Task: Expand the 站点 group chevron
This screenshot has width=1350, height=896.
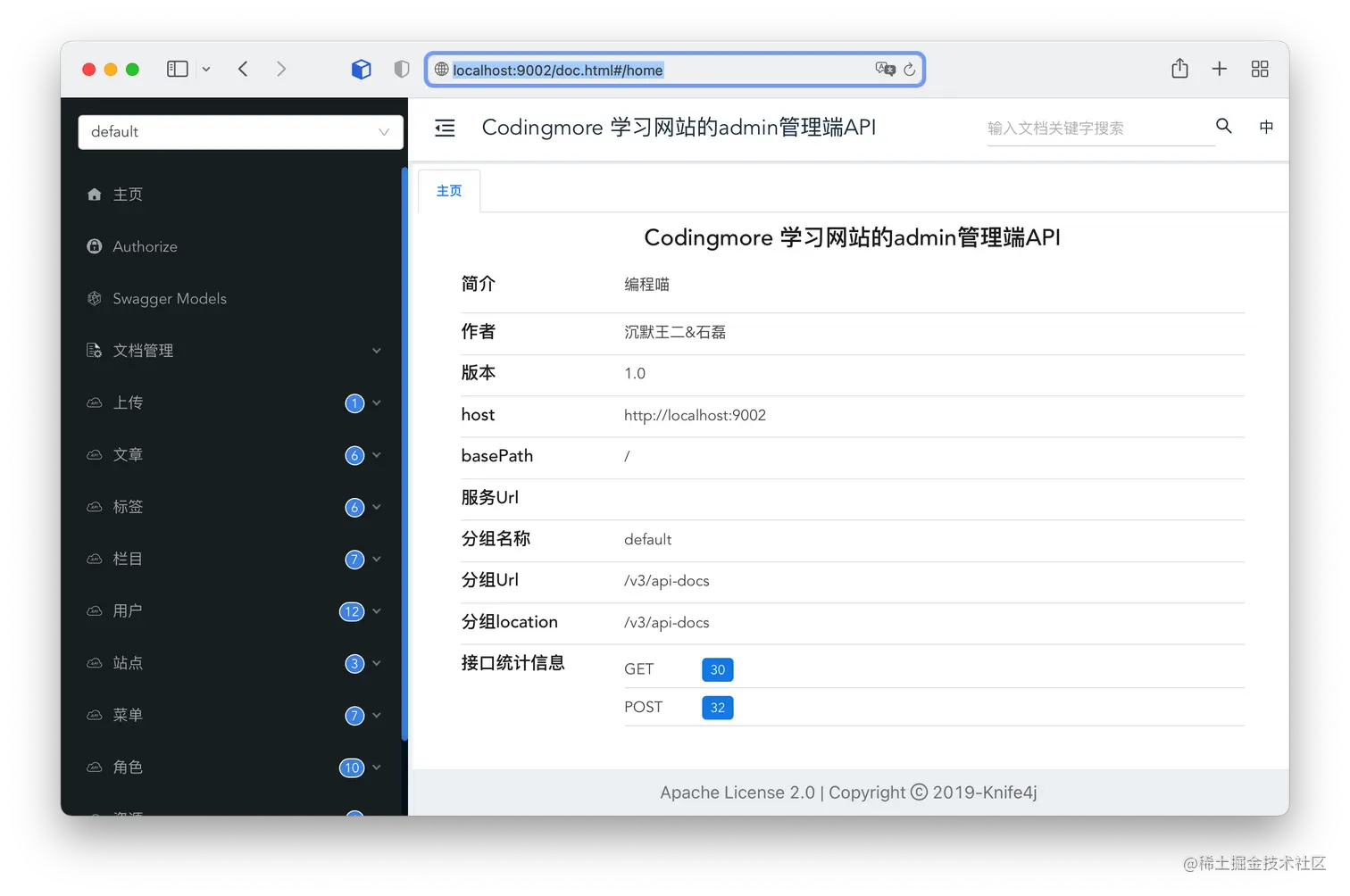Action: click(377, 663)
